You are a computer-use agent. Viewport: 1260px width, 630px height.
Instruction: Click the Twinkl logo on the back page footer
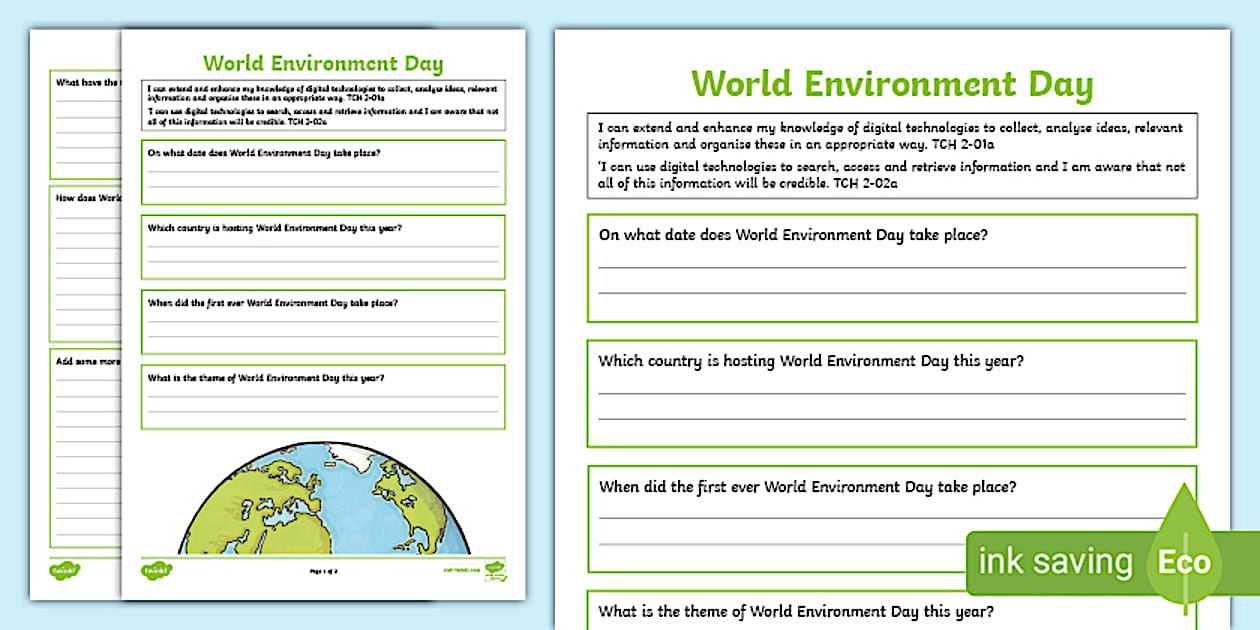pyautogui.click(x=64, y=570)
